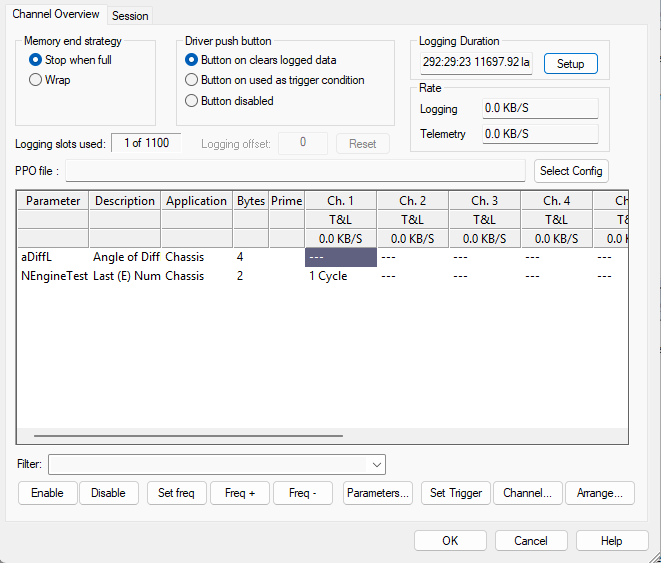The image size is (661, 563).
Task: Open the Filter dropdown list
Action: click(377, 465)
